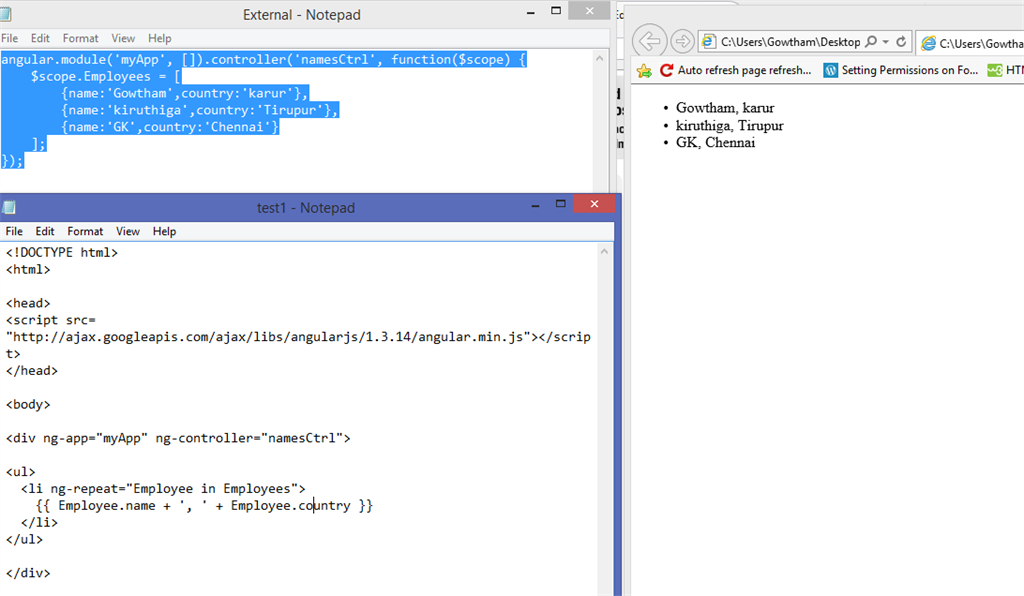The image size is (1024, 596).
Task: Open Auto refresh page refresh favorite
Action: tap(735, 70)
